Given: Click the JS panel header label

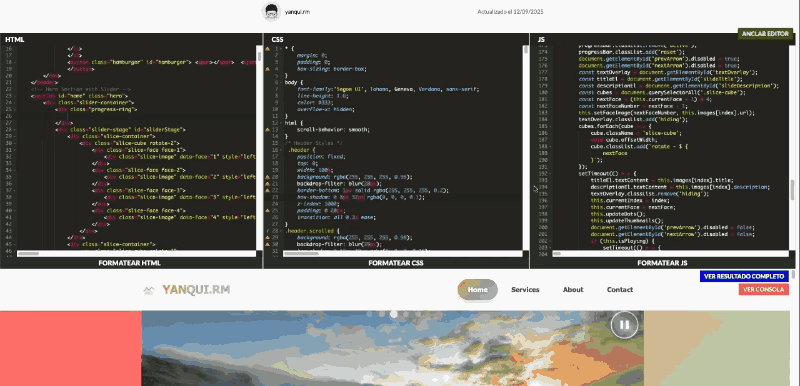Looking at the screenshot, I should tap(541, 39).
